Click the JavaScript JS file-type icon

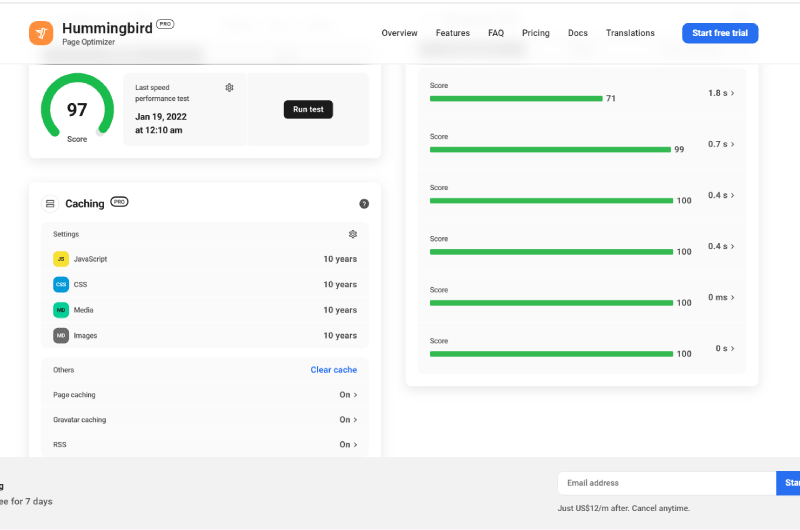coord(61,259)
